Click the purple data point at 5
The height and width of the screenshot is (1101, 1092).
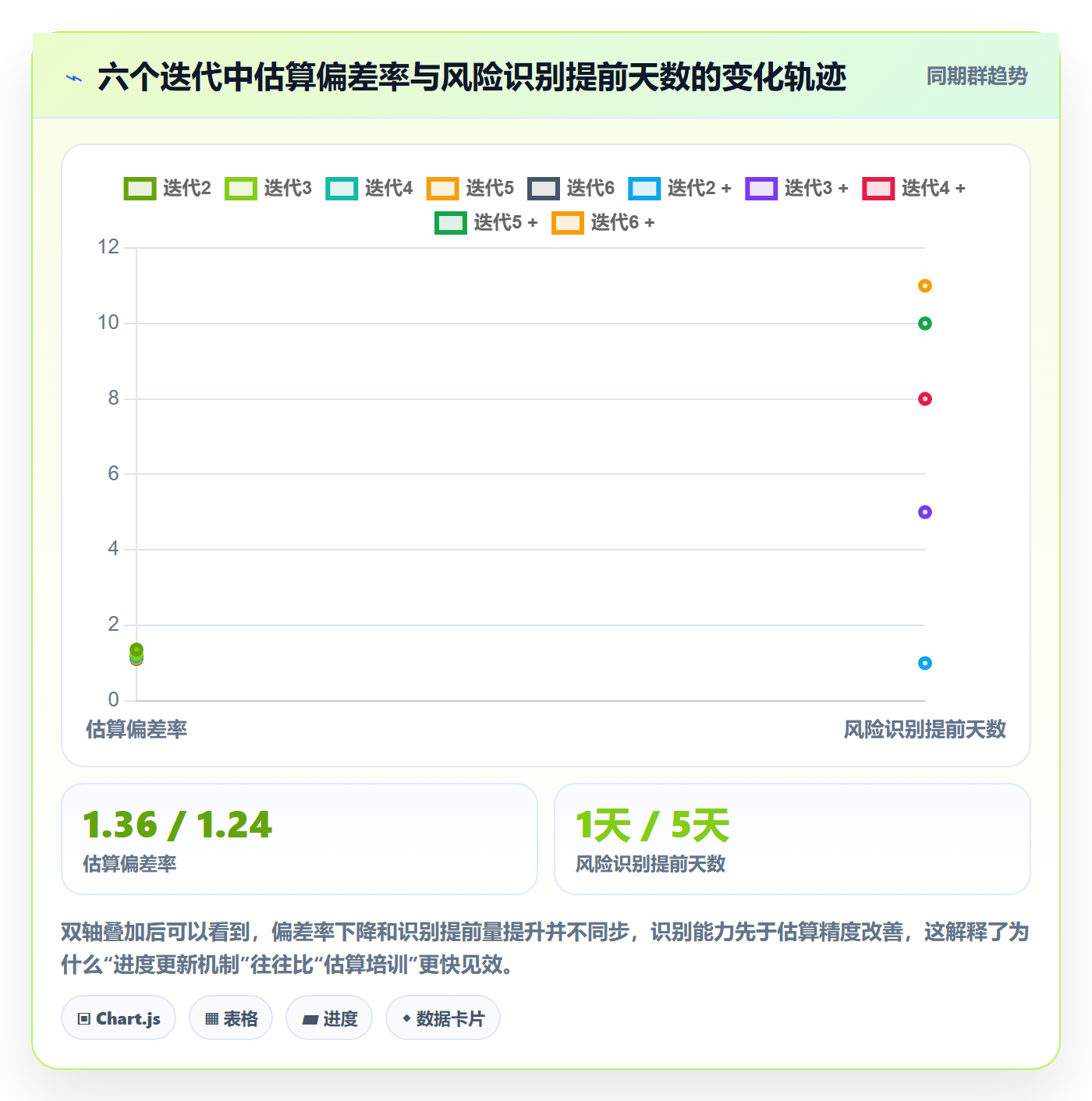(925, 512)
